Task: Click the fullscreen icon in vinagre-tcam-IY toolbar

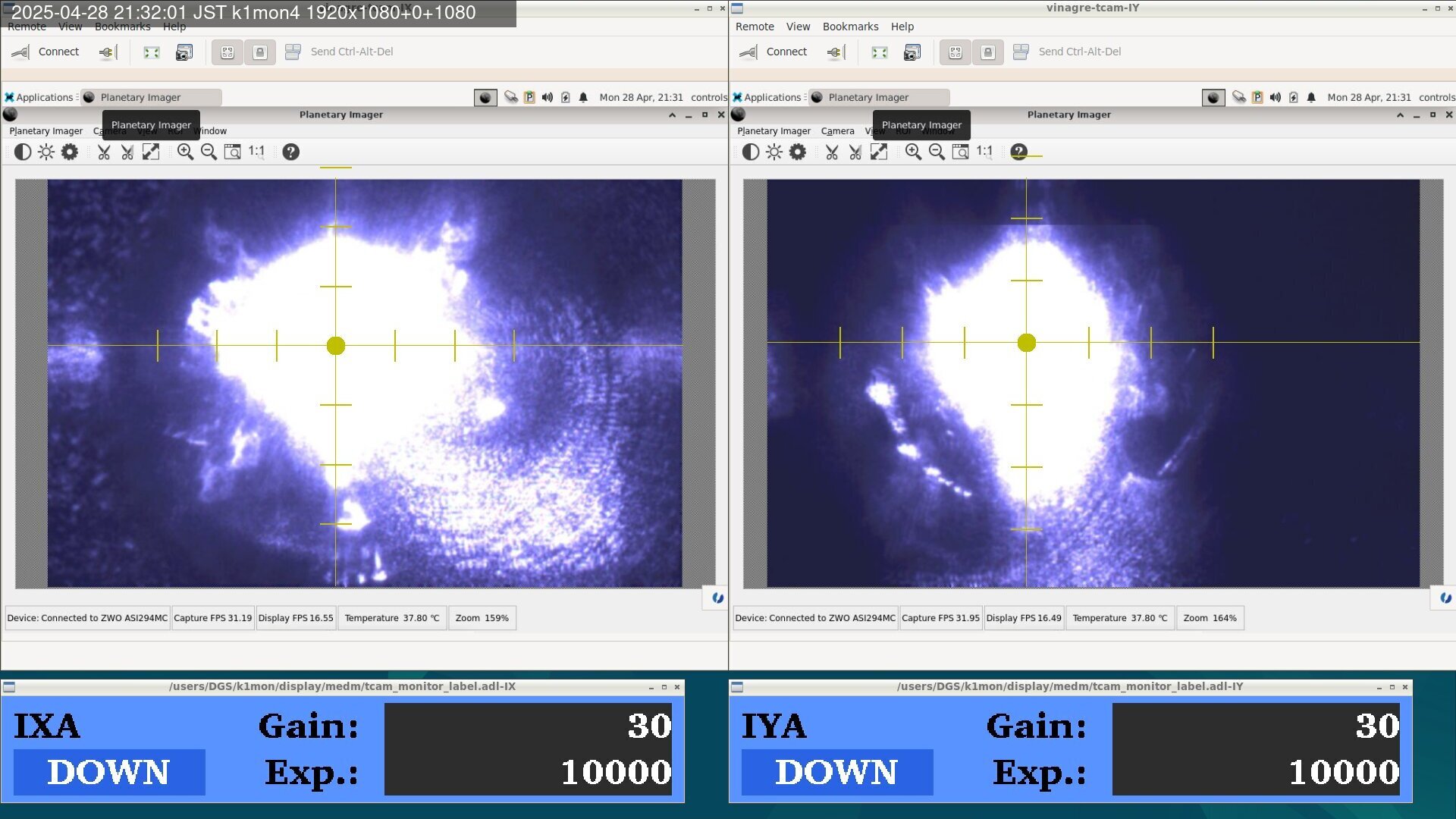Action: [x=880, y=52]
